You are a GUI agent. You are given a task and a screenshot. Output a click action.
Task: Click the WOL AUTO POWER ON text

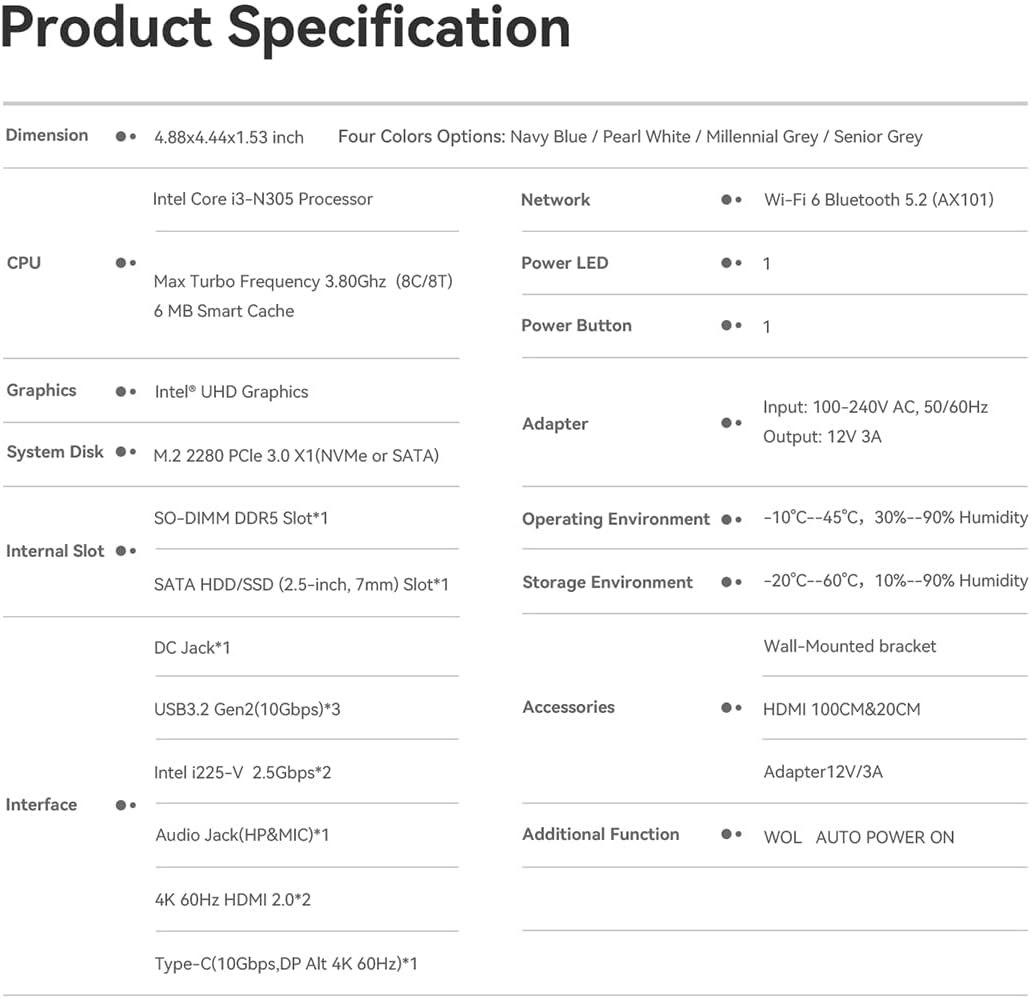[x=858, y=837]
